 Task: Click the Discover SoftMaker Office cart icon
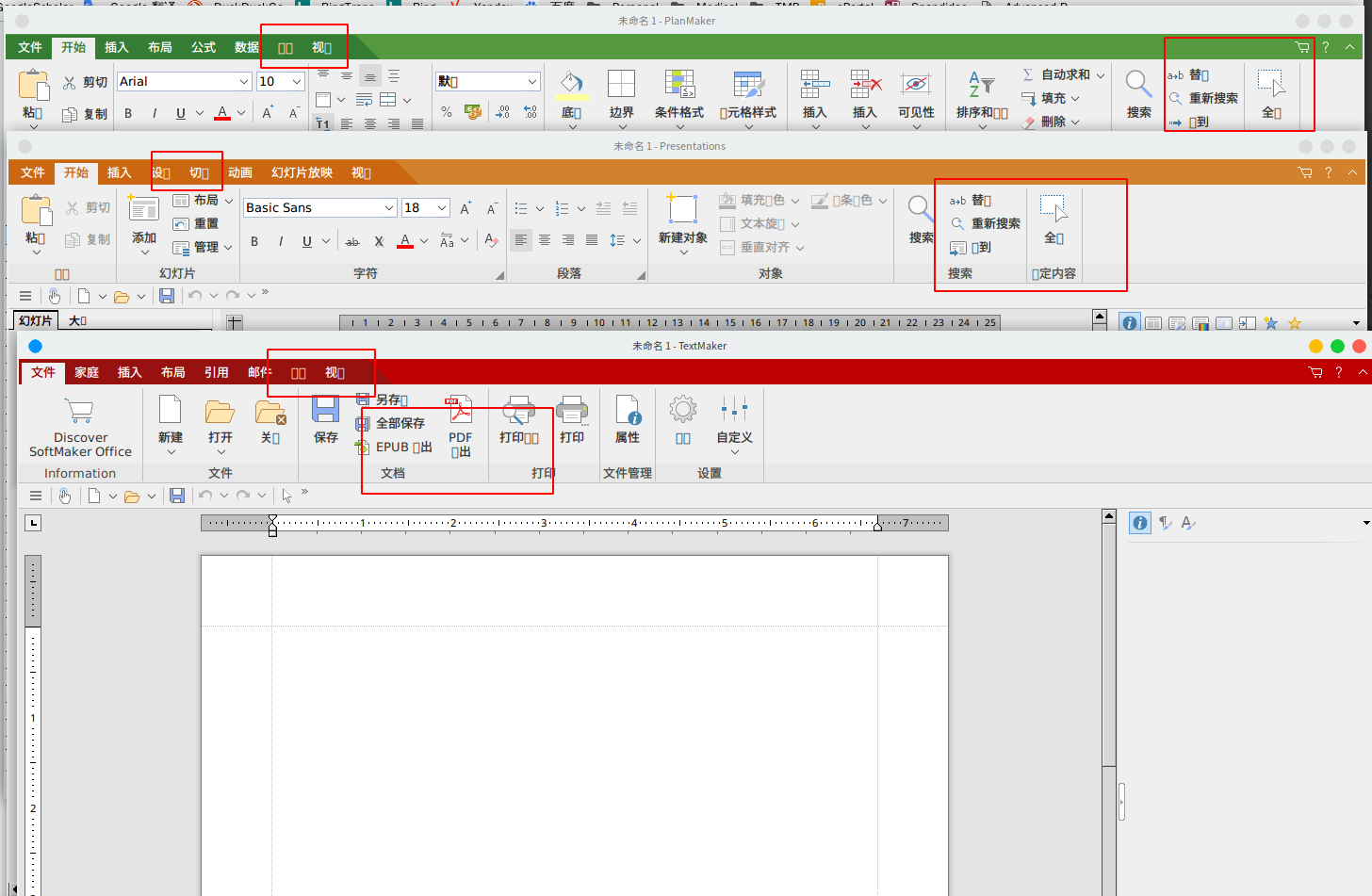(80, 412)
